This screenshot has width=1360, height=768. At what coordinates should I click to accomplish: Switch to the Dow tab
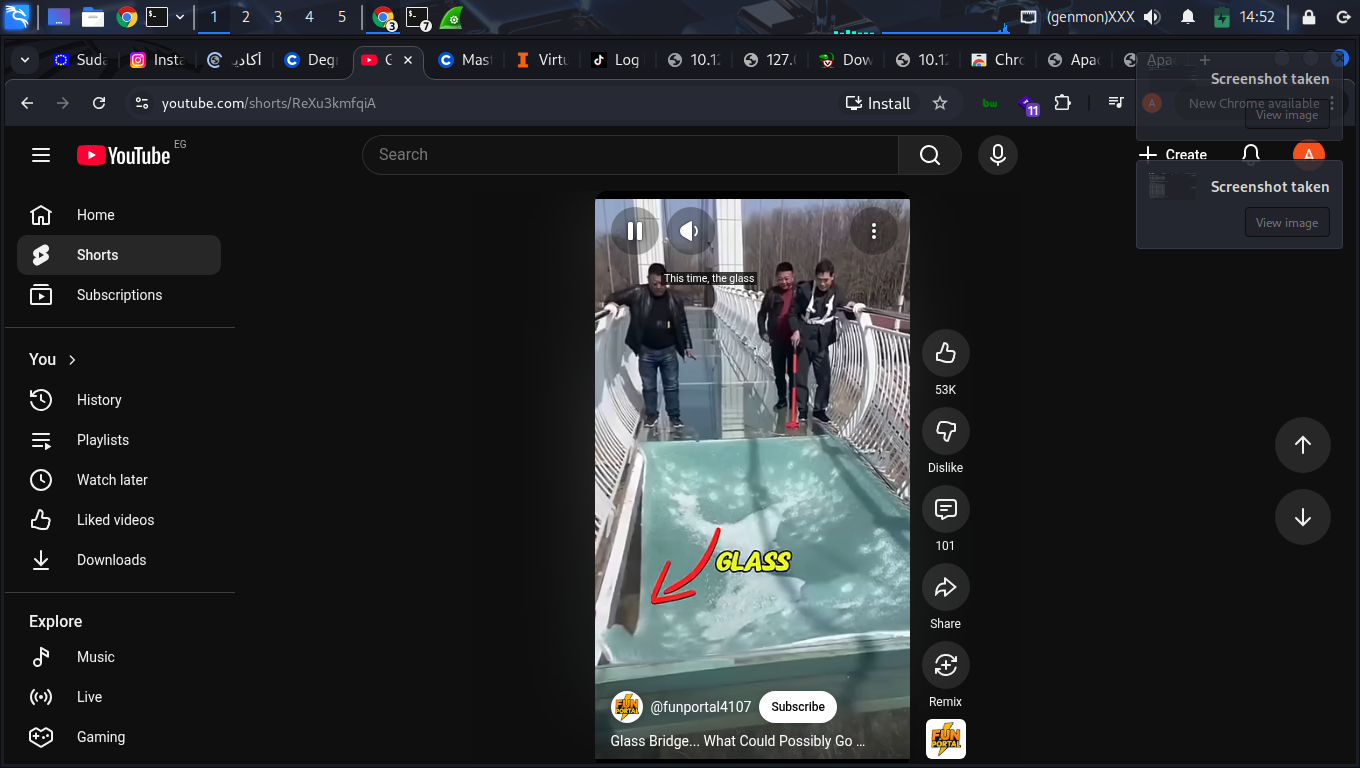[x=845, y=60]
